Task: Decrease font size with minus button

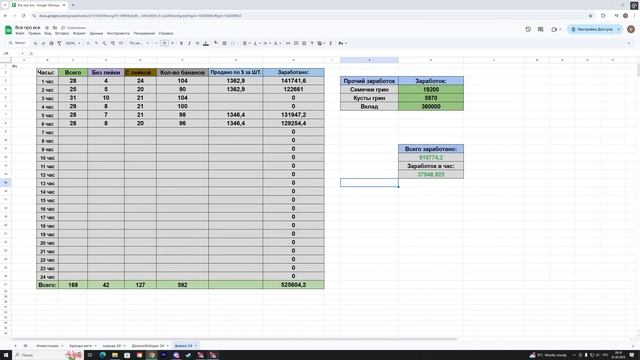Action: click(156, 43)
